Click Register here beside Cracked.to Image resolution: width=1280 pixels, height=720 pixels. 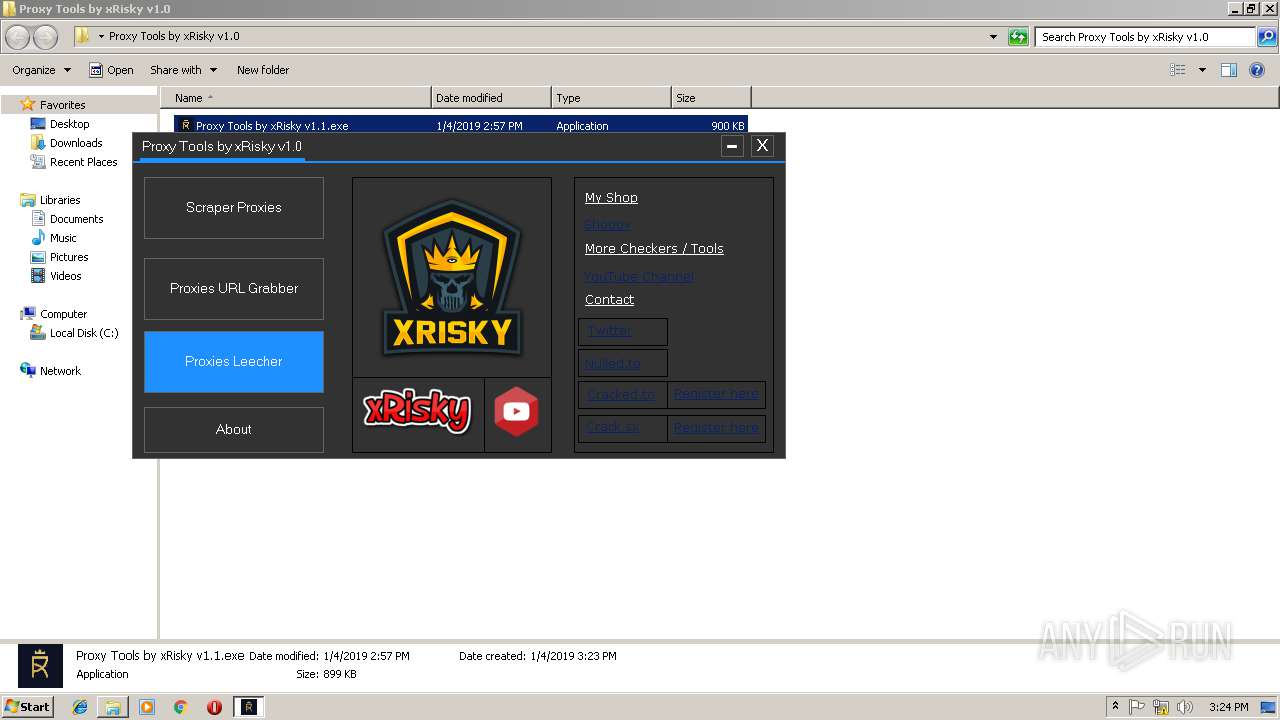pos(716,394)
